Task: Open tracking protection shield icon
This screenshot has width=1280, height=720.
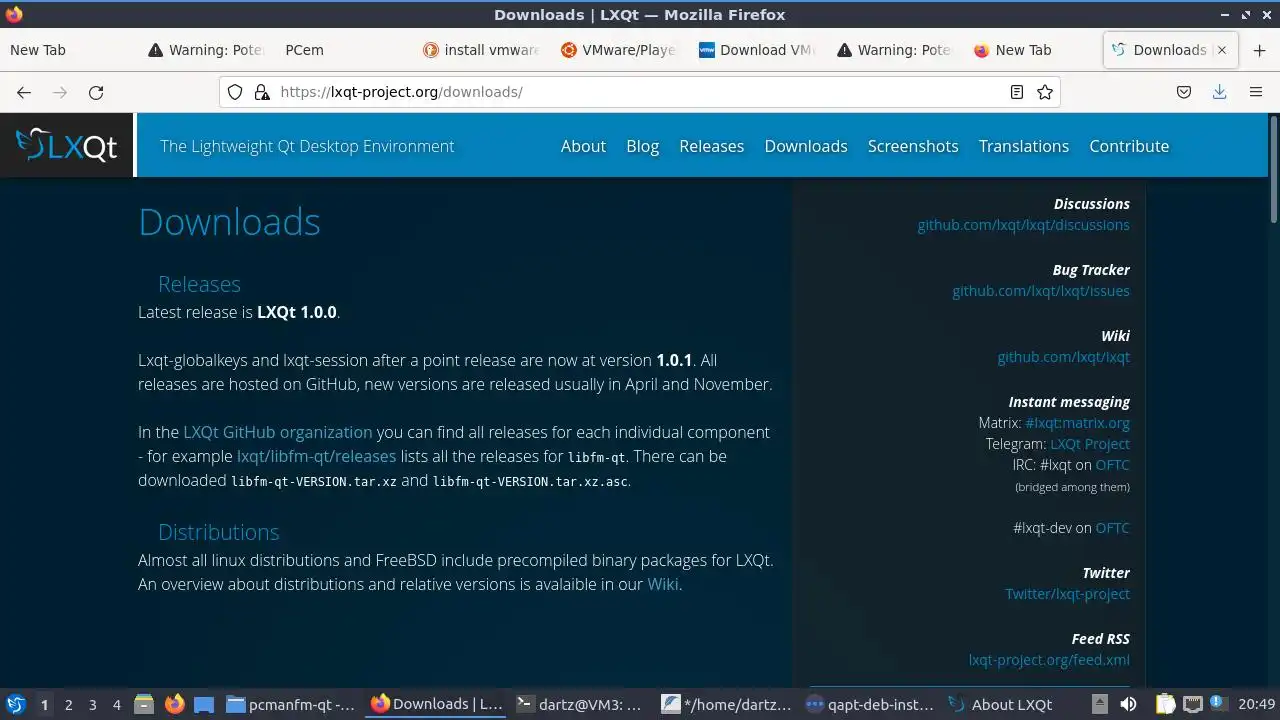Action: (235, 92)
